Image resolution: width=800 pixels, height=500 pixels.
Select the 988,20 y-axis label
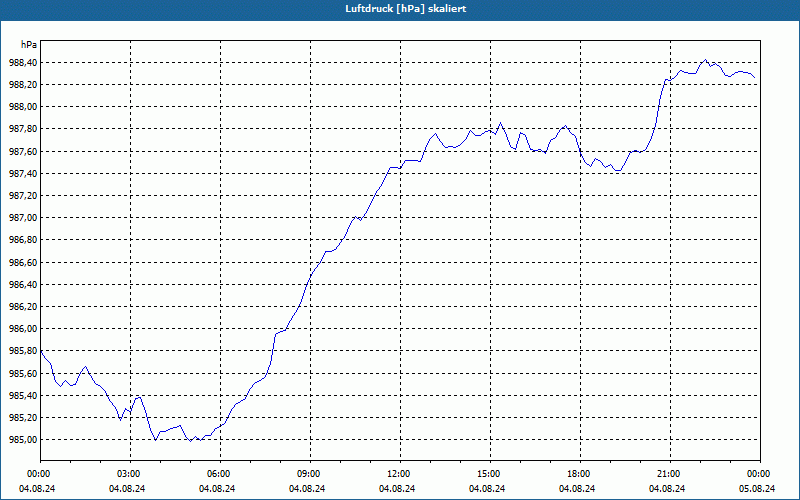point(23,85)
